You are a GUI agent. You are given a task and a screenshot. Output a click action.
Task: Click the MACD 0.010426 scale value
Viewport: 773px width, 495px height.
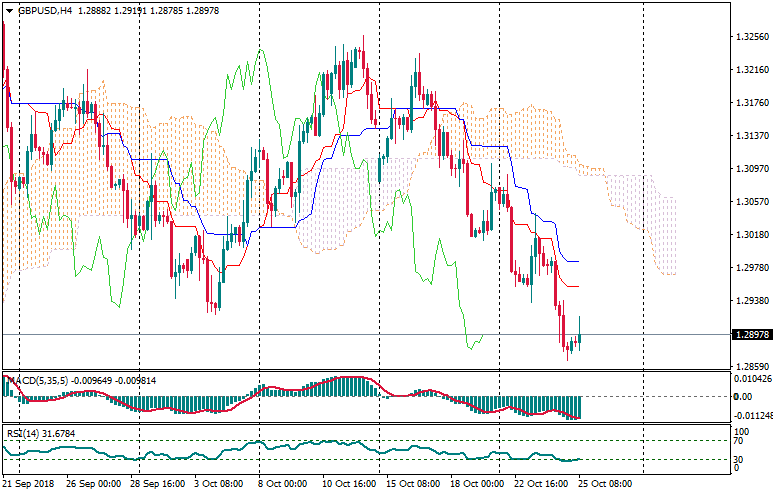[x=752, y=378]
